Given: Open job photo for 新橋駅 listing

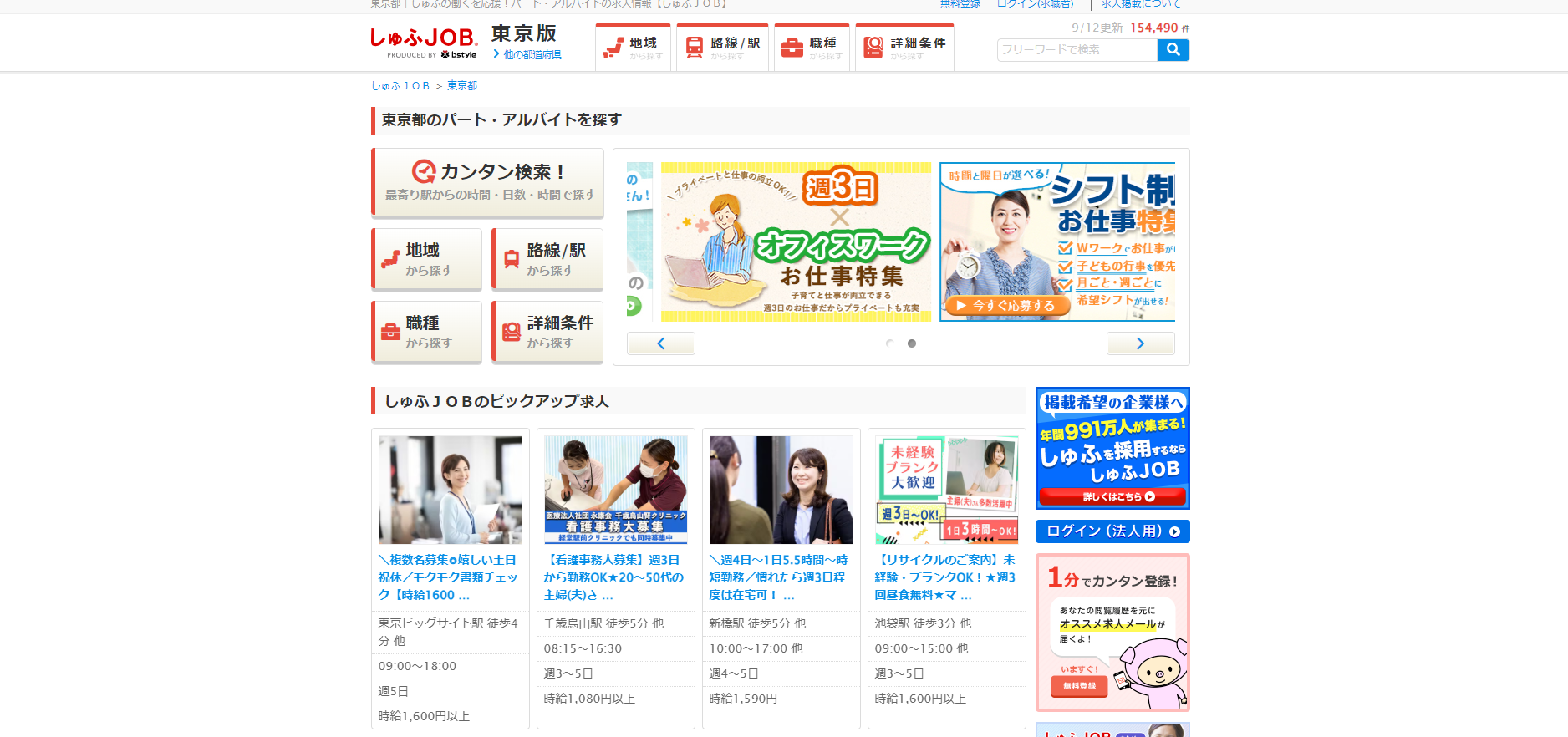Looking at the screenshot, I should [781, 490].
